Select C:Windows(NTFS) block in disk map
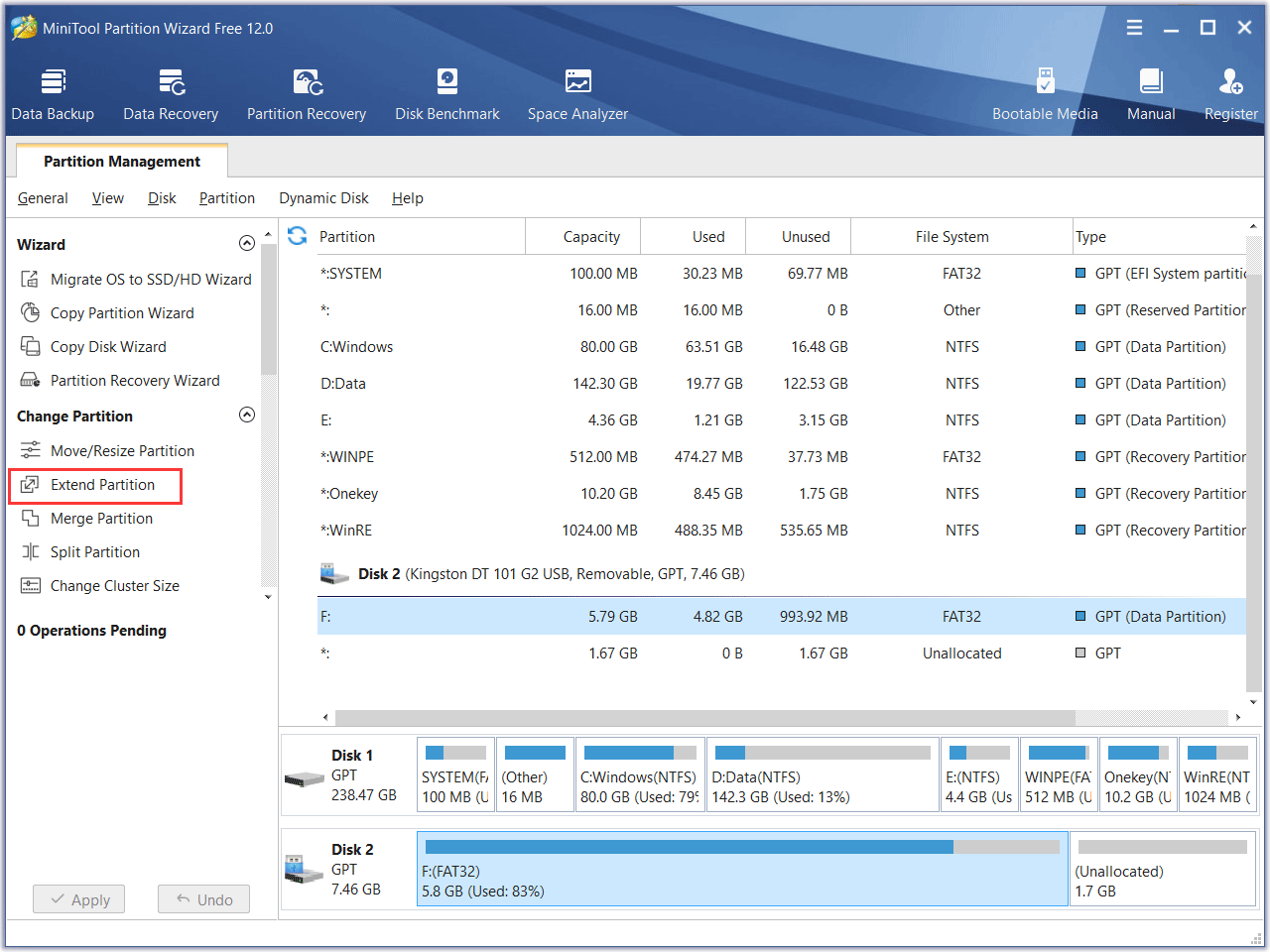This screenshot has height=952, width=1270. point(640,774)
